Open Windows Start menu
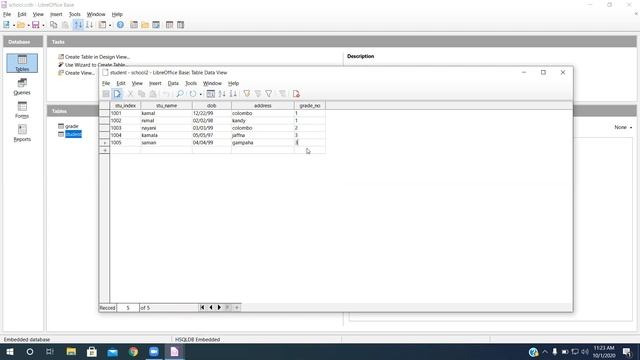 click(10, 351)
